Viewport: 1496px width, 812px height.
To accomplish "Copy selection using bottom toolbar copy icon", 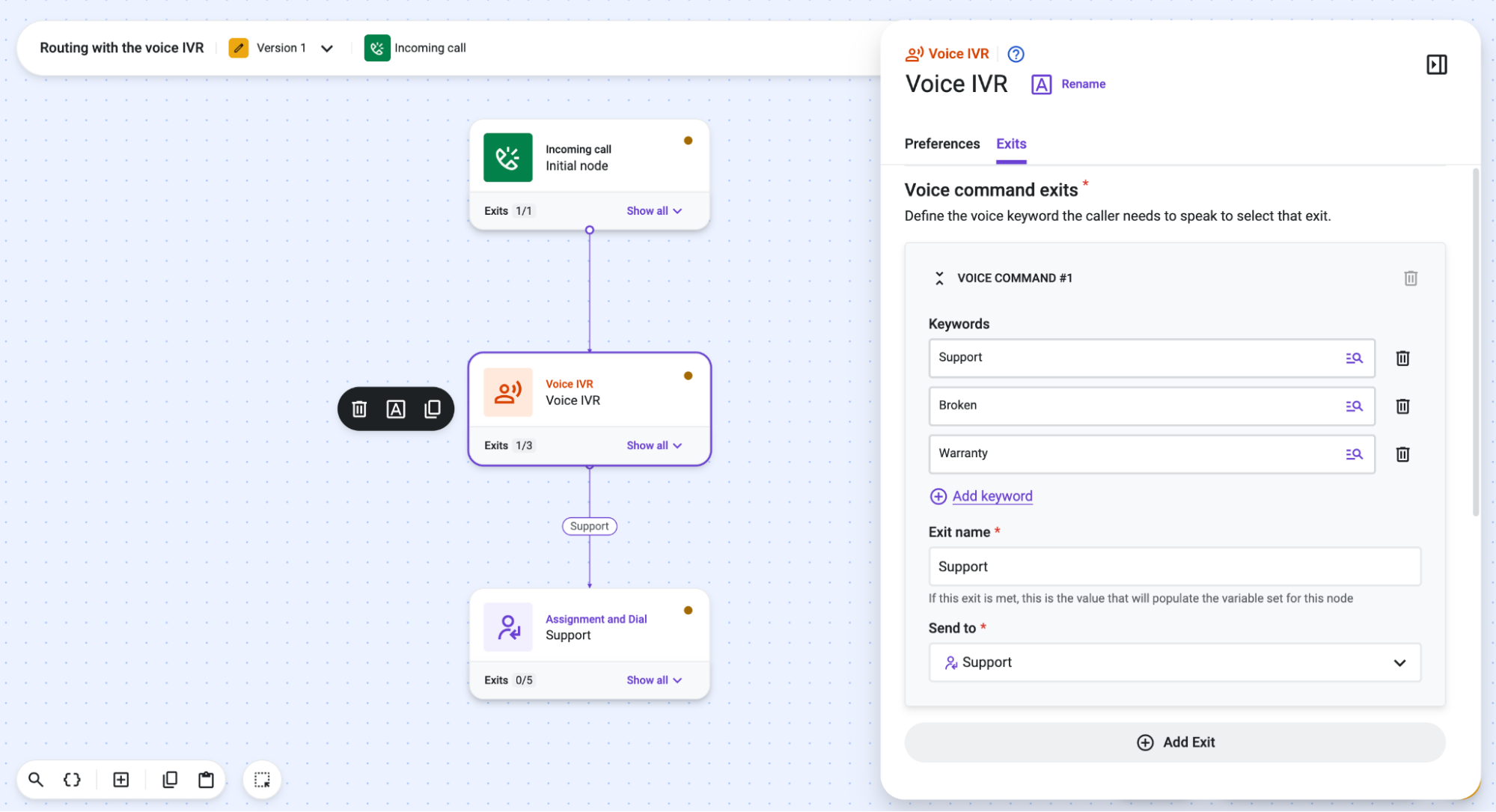I will (170, 780).
